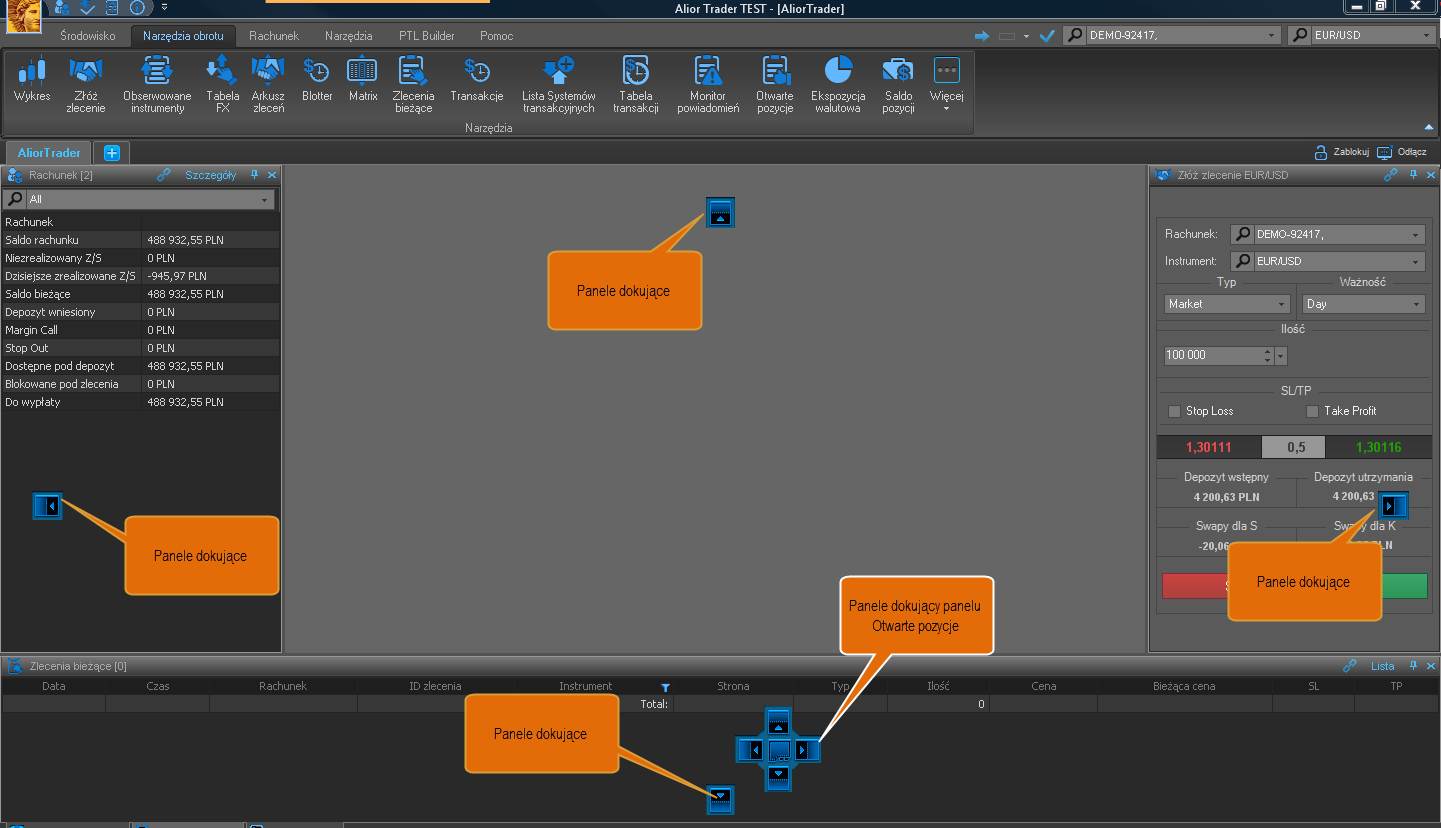Sort by the Bieżąca cena column header

point(1184,686)
